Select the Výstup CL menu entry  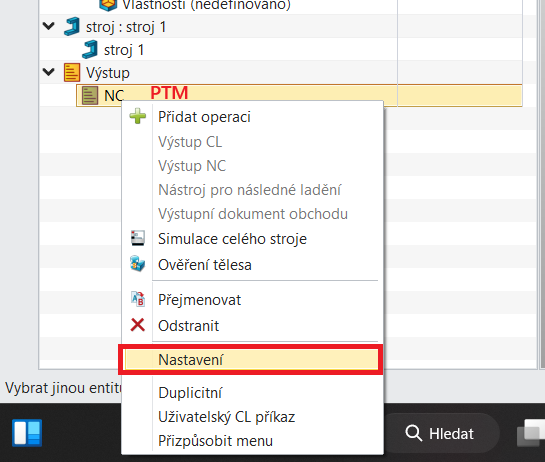[190, 142]
